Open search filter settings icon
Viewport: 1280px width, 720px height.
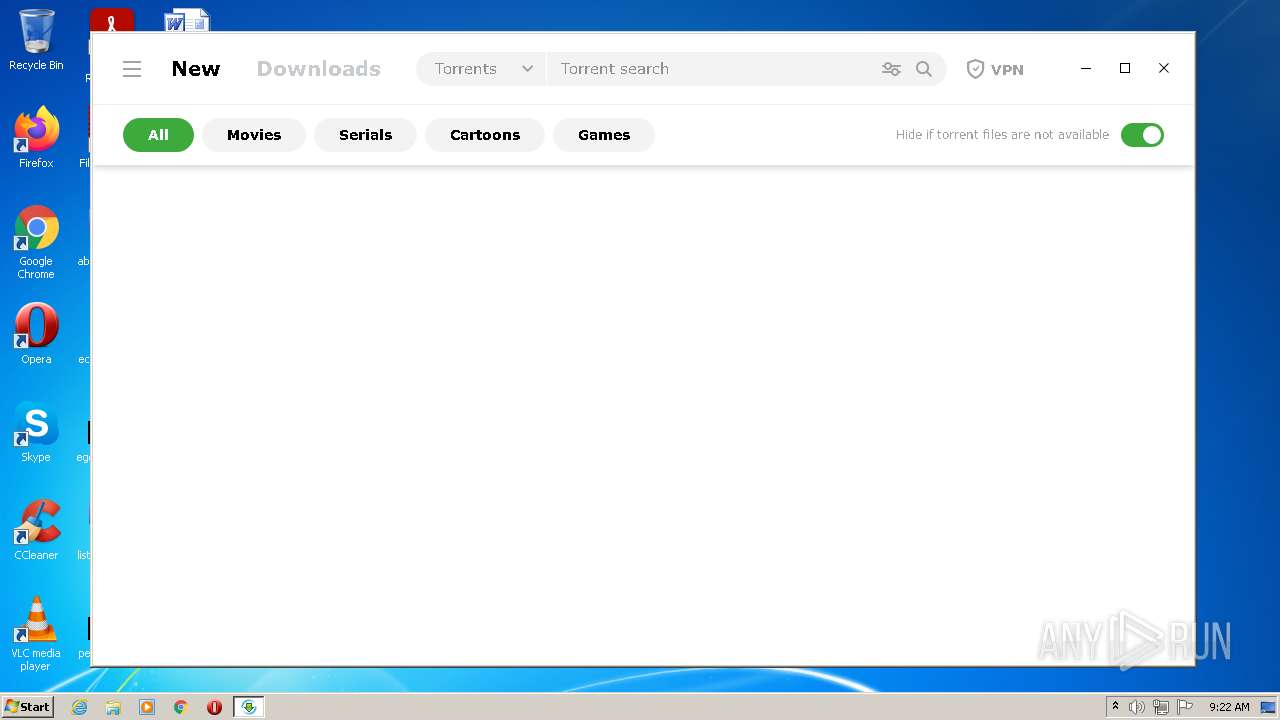pyautogui.click(x=891, y=69)
